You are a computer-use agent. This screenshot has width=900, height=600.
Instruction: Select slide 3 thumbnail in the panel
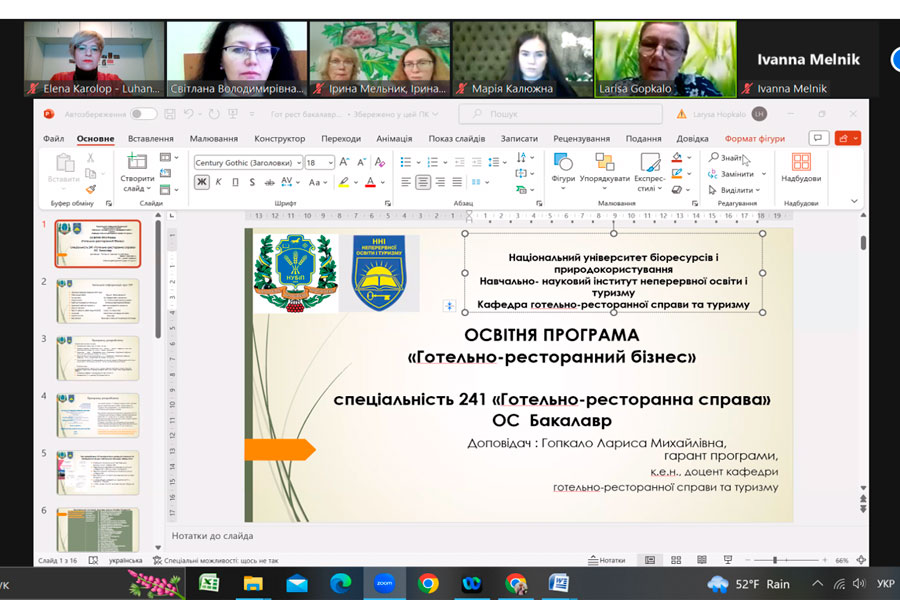coord(97,358)
